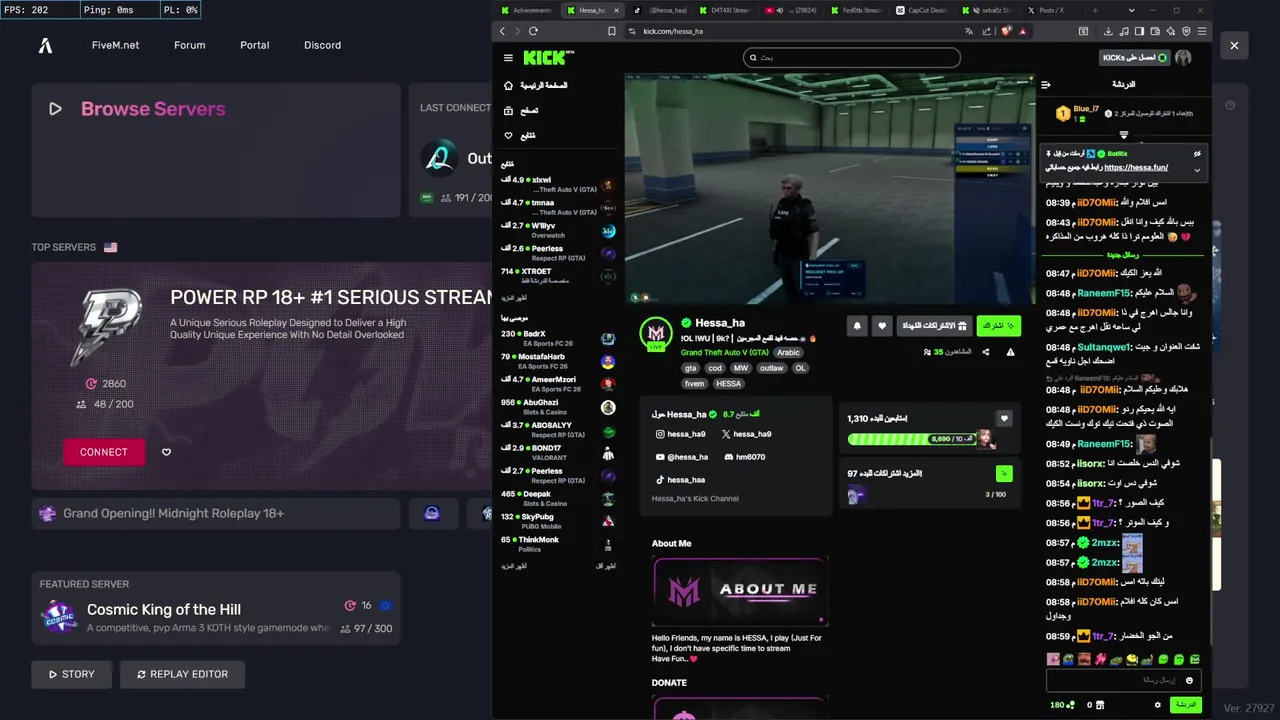Open the hessa_haa TikTok link
This screenshot has width=1280, height=720.
click(x=680, y=480)
